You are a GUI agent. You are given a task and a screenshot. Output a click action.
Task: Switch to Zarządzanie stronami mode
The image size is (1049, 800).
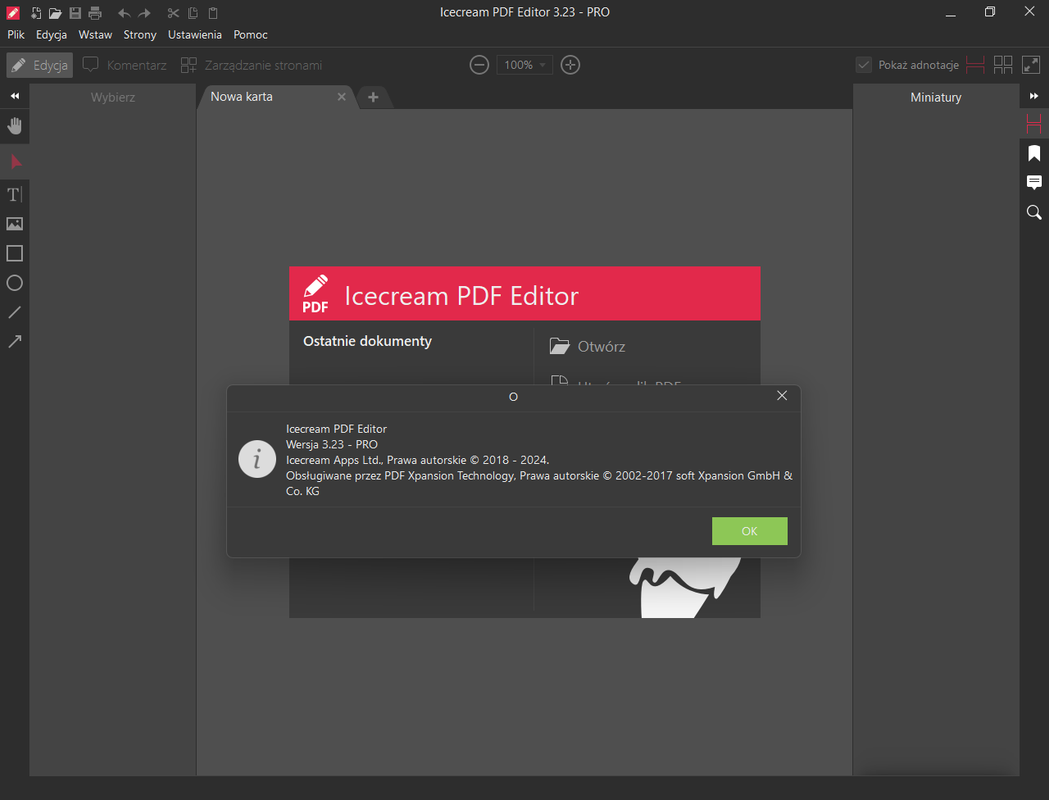[x=252, y=65]
